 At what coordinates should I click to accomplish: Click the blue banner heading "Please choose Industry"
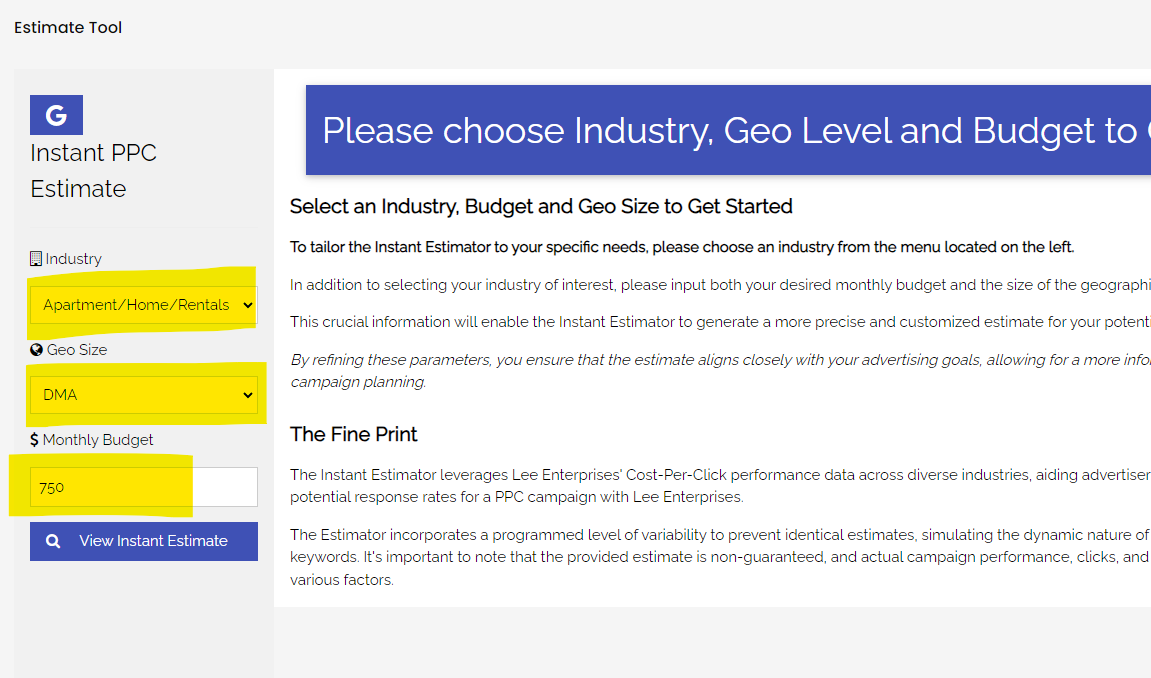coord(728,131)
